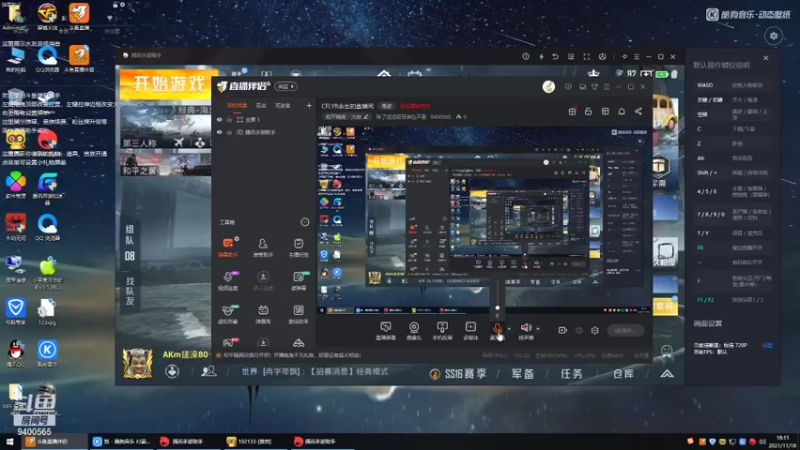Toggle visibility of 腾讯手游助手 source
Screen dimensions: 800x450
pyautogui.click(x=220, y=132)
